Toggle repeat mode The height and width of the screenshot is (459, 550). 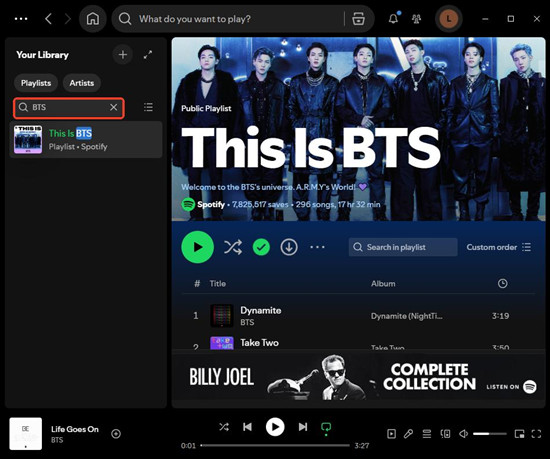pyautogui.click(x=326, y=427)
